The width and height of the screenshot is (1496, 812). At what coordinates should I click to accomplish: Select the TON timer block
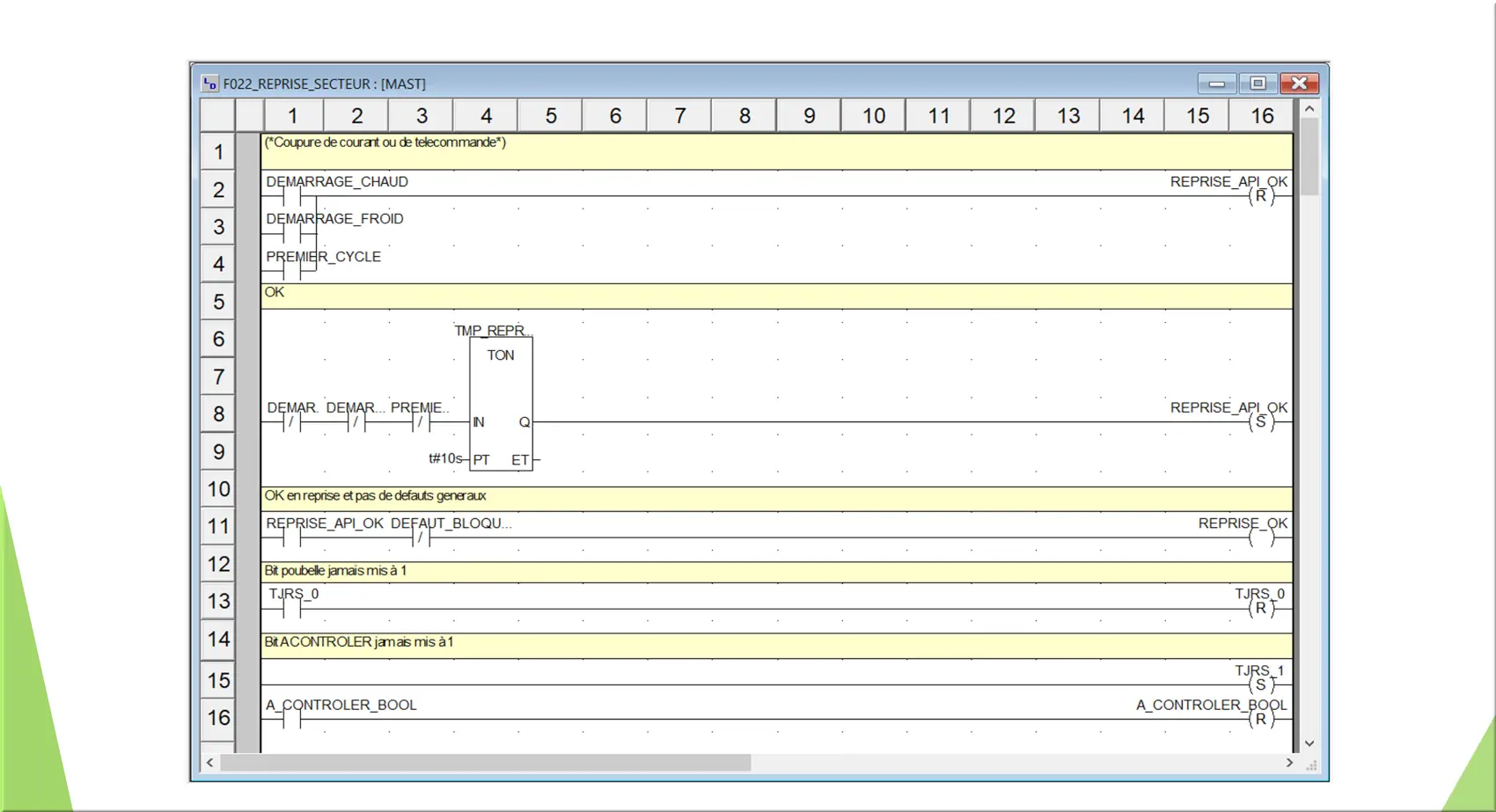tap(501, 404)
